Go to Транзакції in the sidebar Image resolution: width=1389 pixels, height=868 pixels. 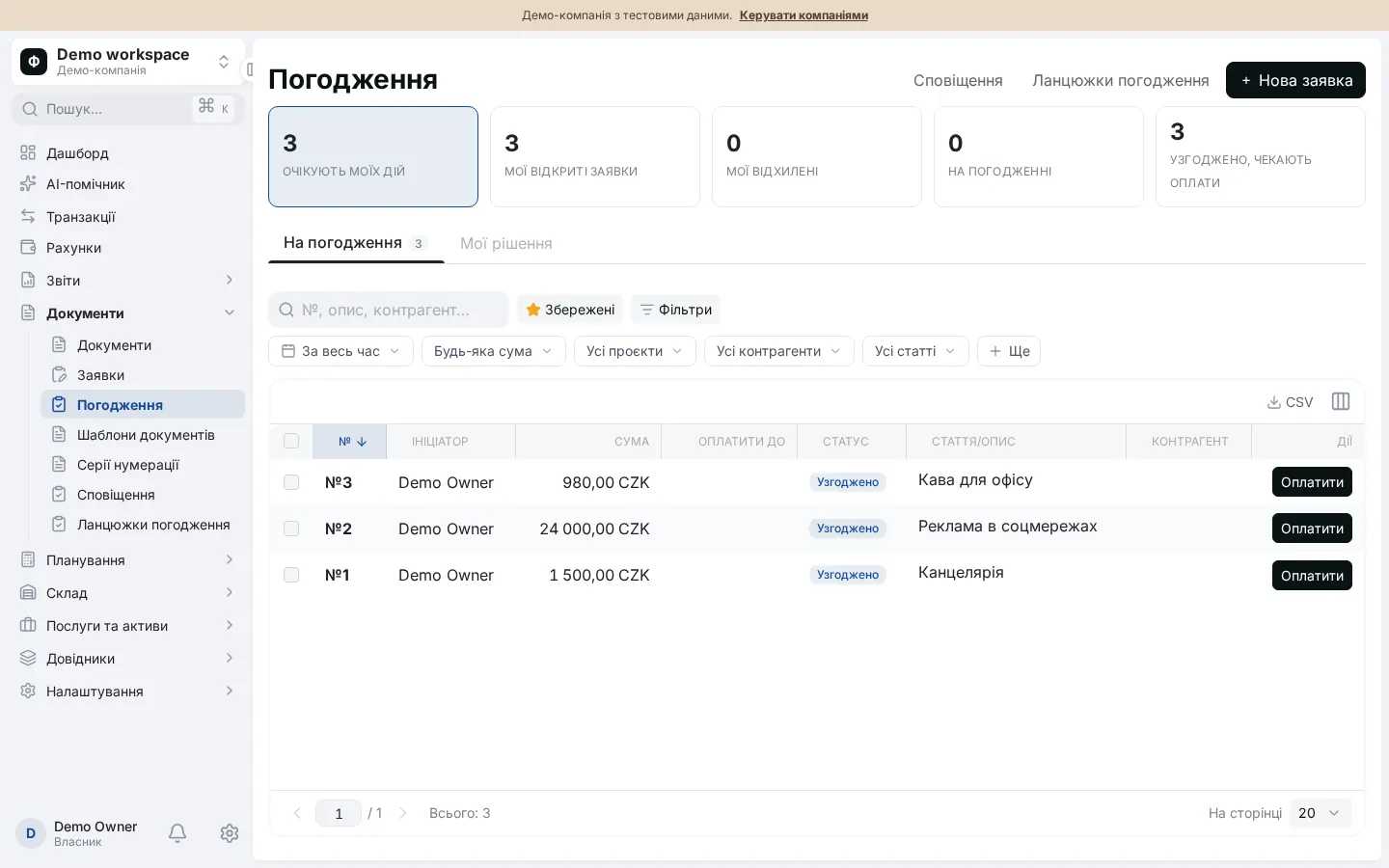[x=128, y=217]
